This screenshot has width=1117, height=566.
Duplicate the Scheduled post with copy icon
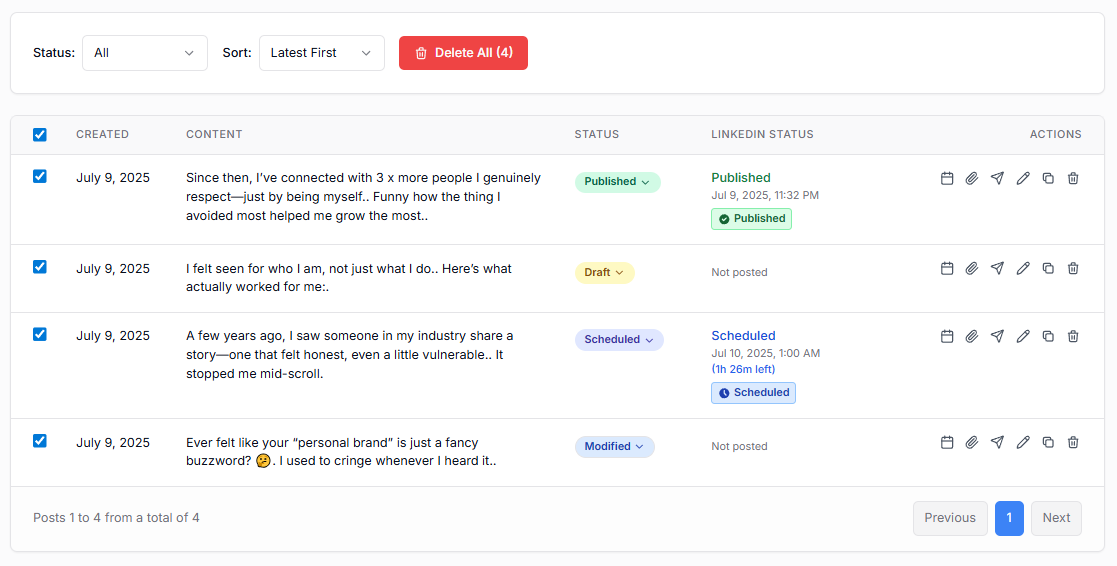click(1048, 336)
